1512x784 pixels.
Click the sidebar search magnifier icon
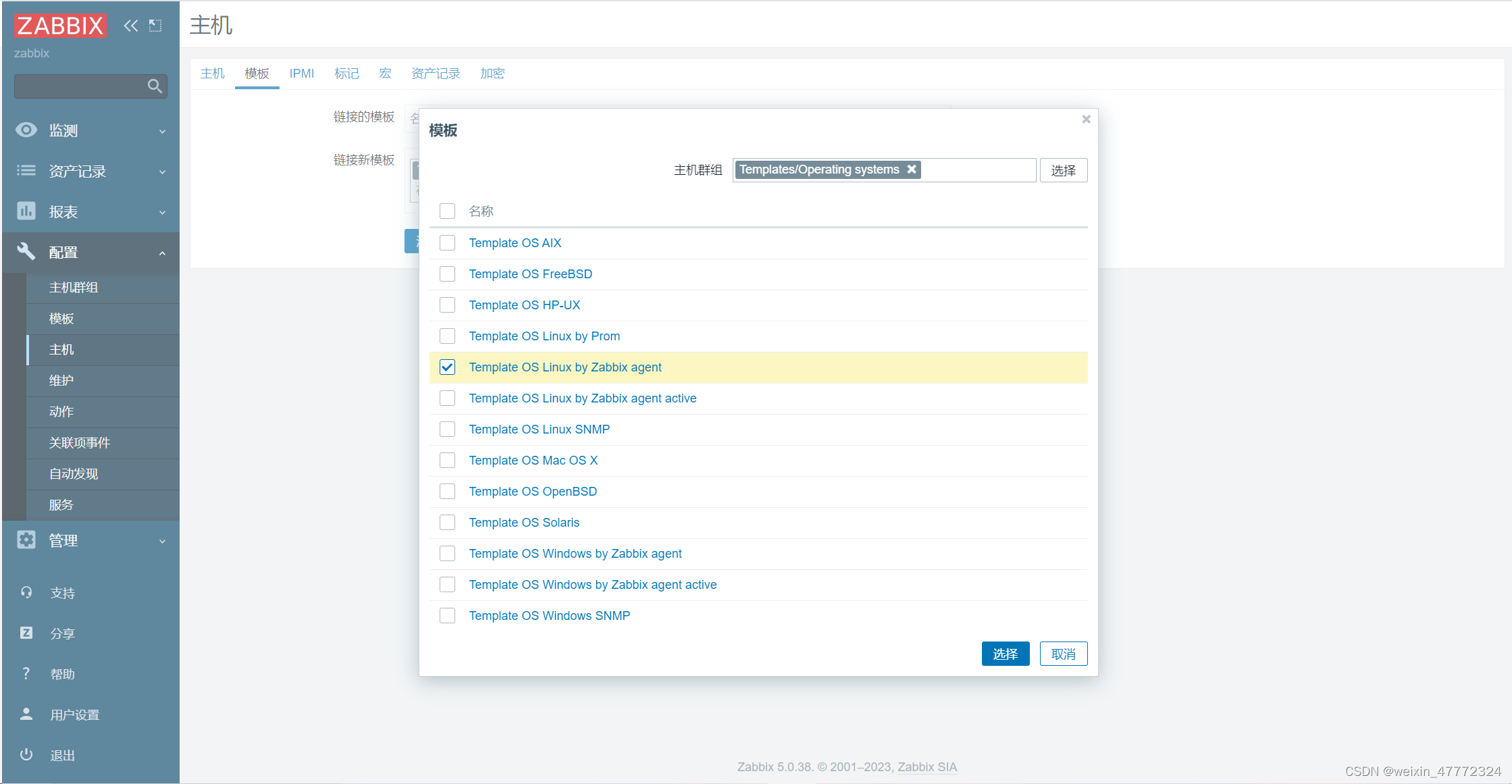[155, 86]
